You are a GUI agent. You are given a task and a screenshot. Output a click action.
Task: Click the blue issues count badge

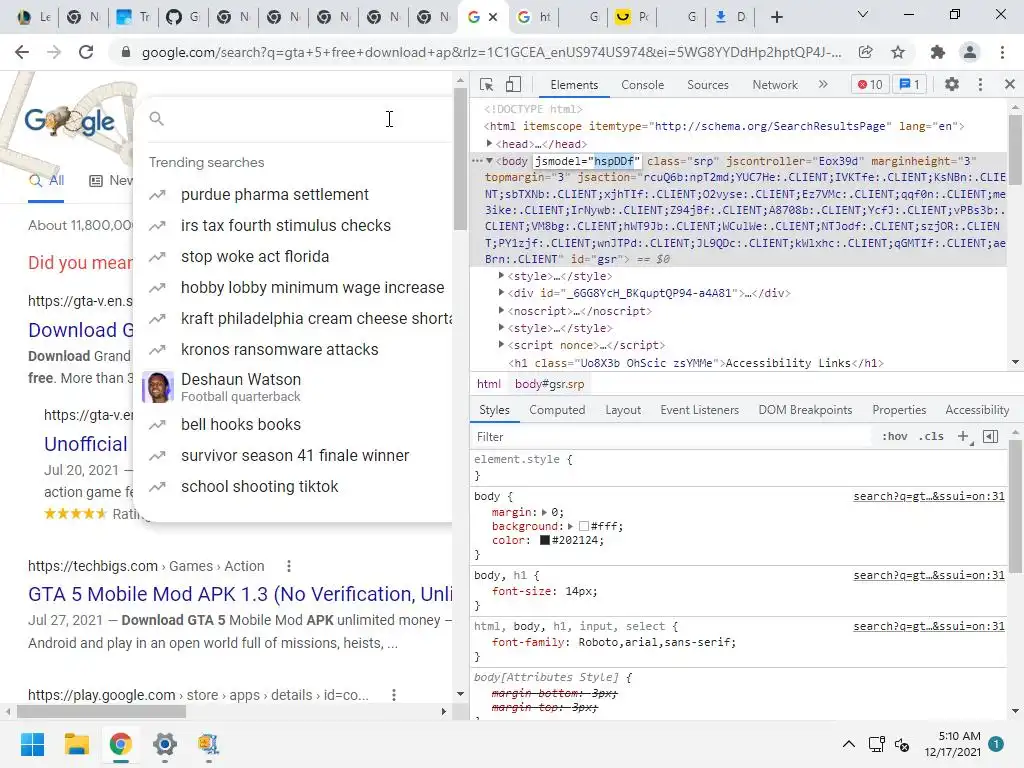pos(909,84)
